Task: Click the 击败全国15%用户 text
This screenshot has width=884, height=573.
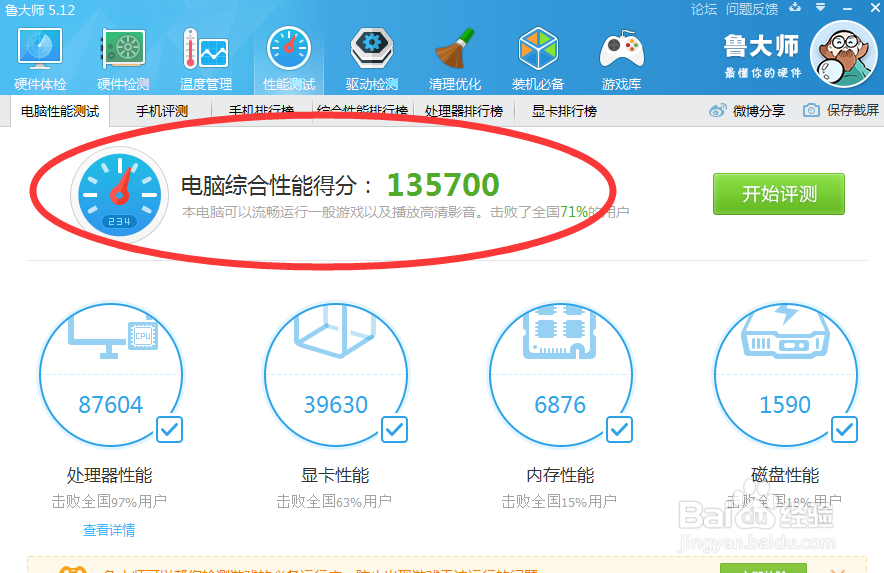Action: pos(559,501)
